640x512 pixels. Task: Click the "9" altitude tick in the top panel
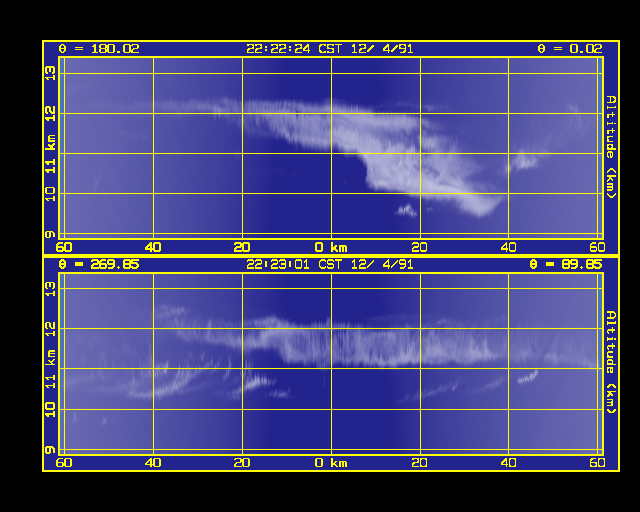50,234
